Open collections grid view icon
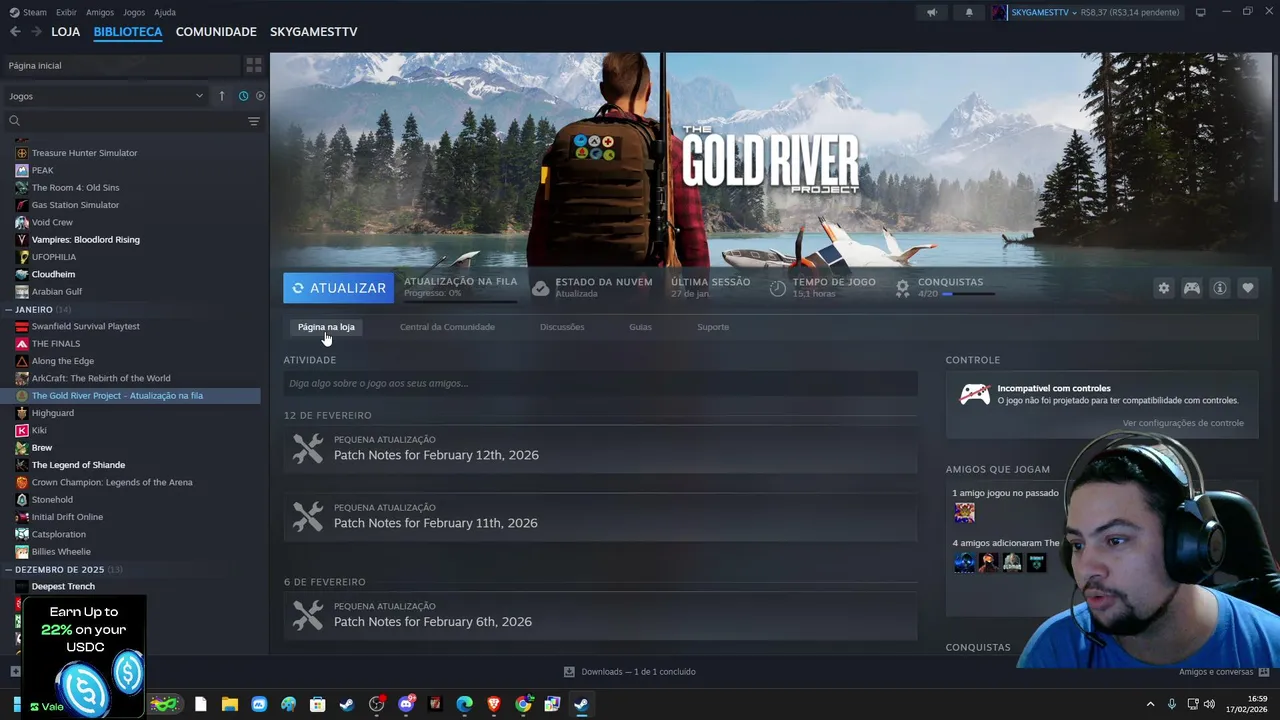1280x720 pixels. coord(254,65)
